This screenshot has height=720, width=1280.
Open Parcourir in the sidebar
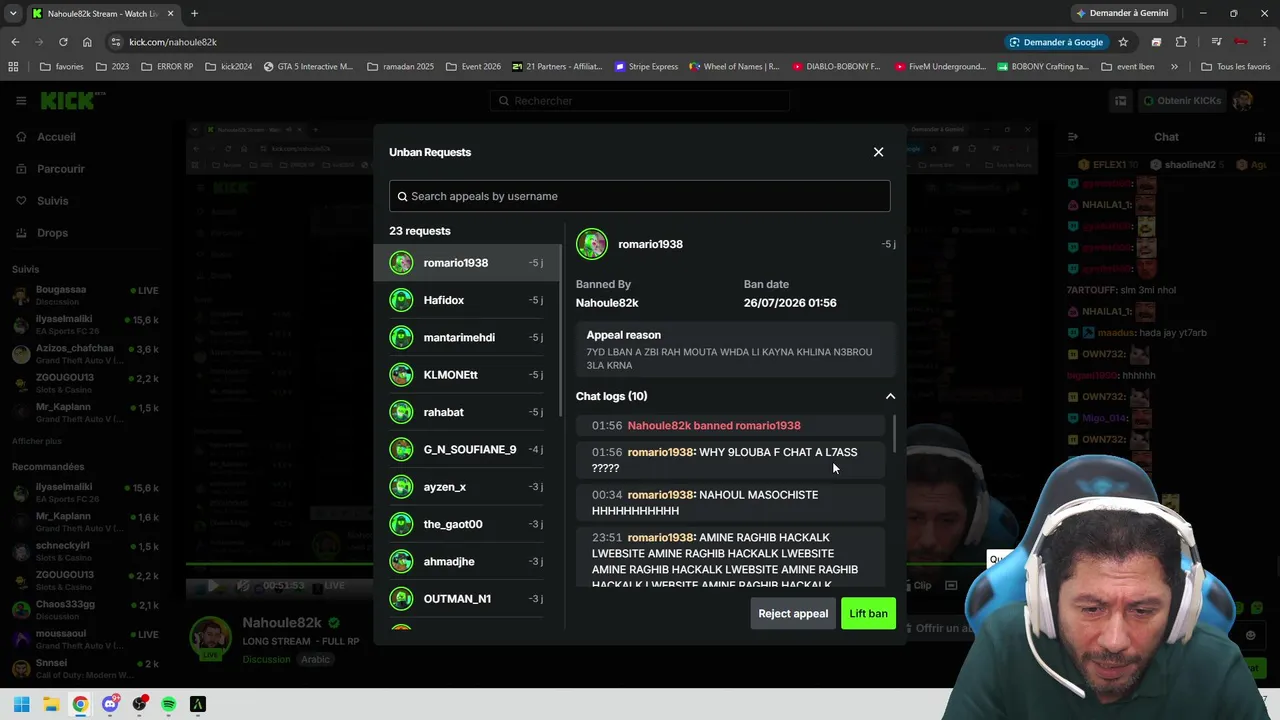pyautogui.click(x=60, y=169)
